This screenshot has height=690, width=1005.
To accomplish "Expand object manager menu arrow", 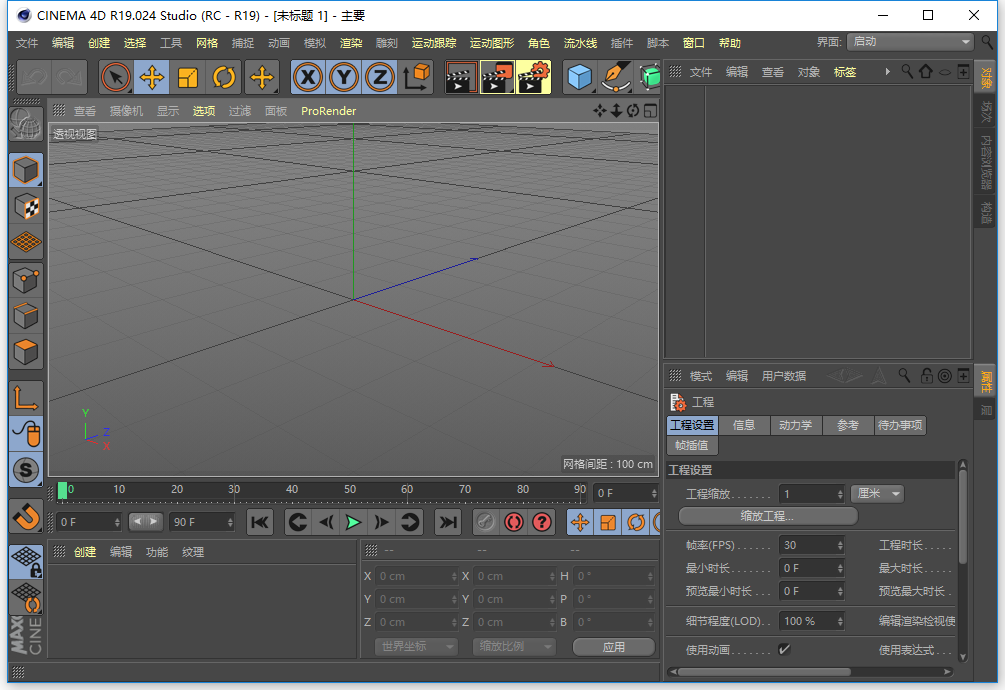I will (x=888, y=72).
